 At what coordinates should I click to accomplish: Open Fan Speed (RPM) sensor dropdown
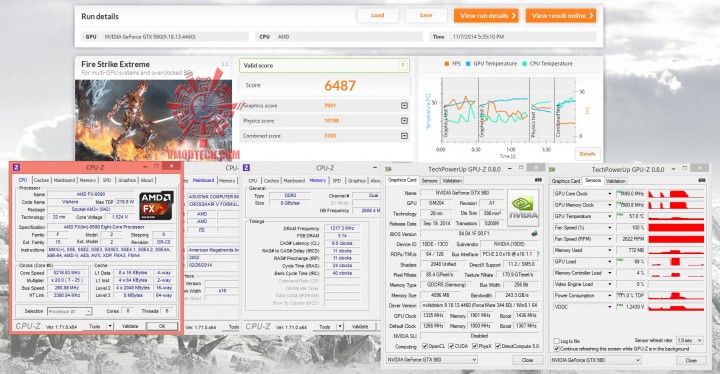610,239
